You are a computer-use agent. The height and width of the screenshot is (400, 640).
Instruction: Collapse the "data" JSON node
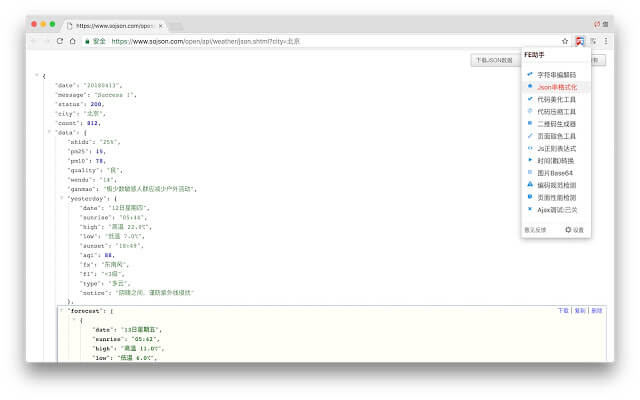tap(49, 132)
